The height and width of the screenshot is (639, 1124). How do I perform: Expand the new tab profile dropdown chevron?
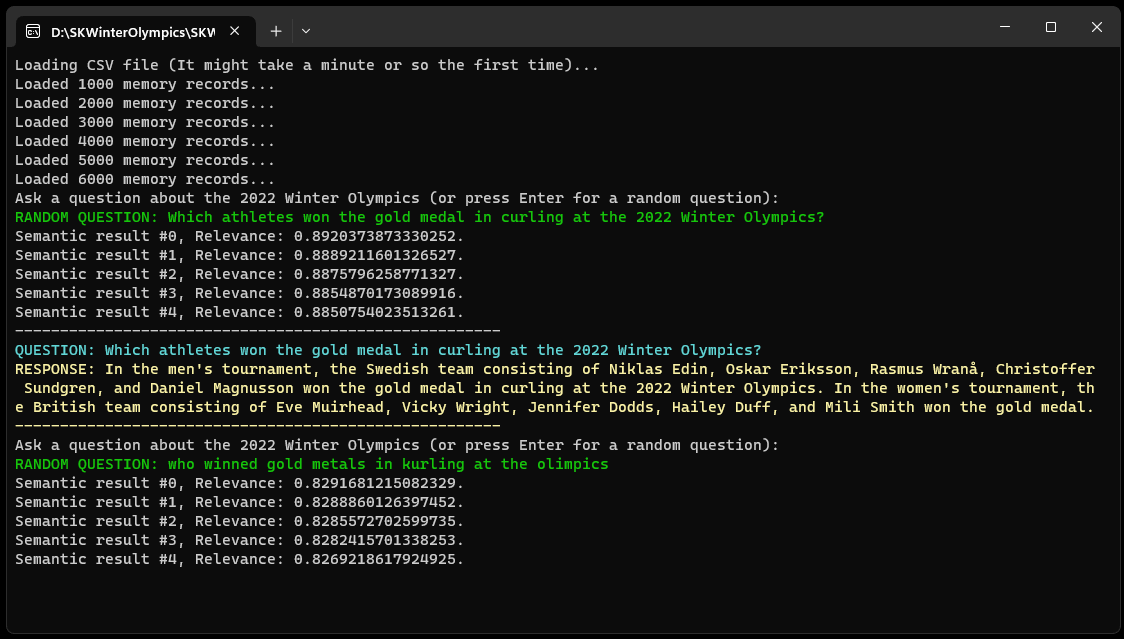tap(306, 31)
